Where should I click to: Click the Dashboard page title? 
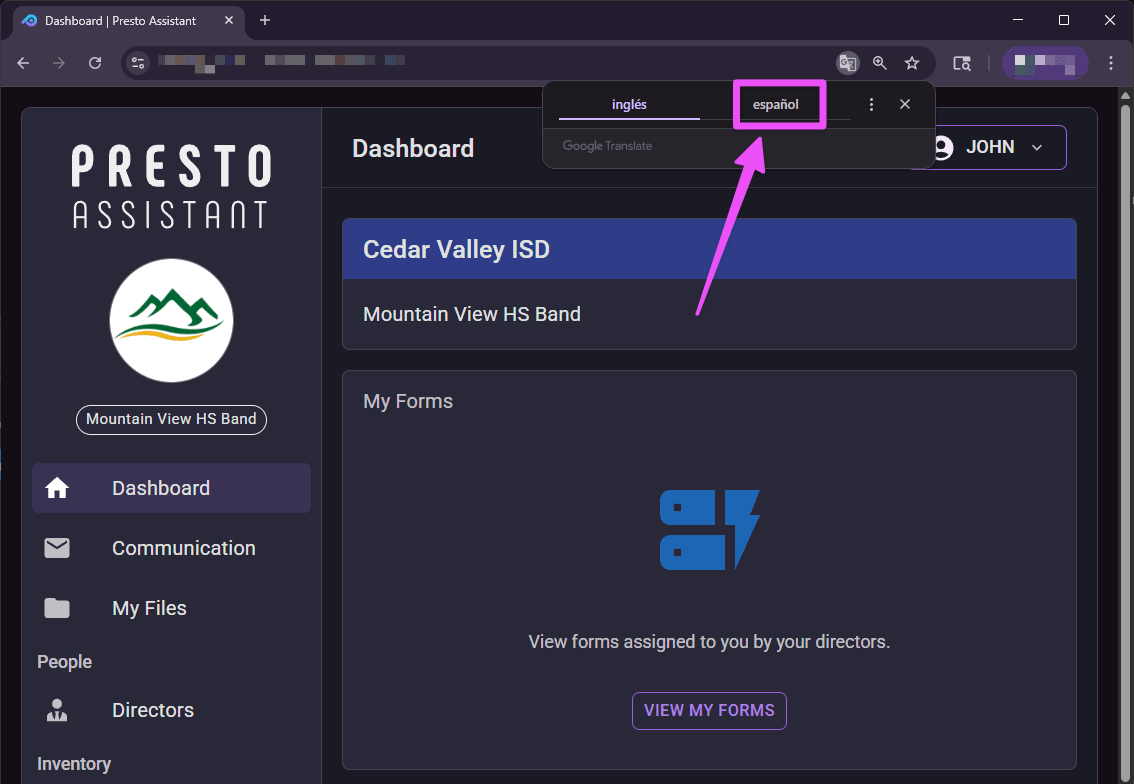pyautogui.click(x=413, y=148)
